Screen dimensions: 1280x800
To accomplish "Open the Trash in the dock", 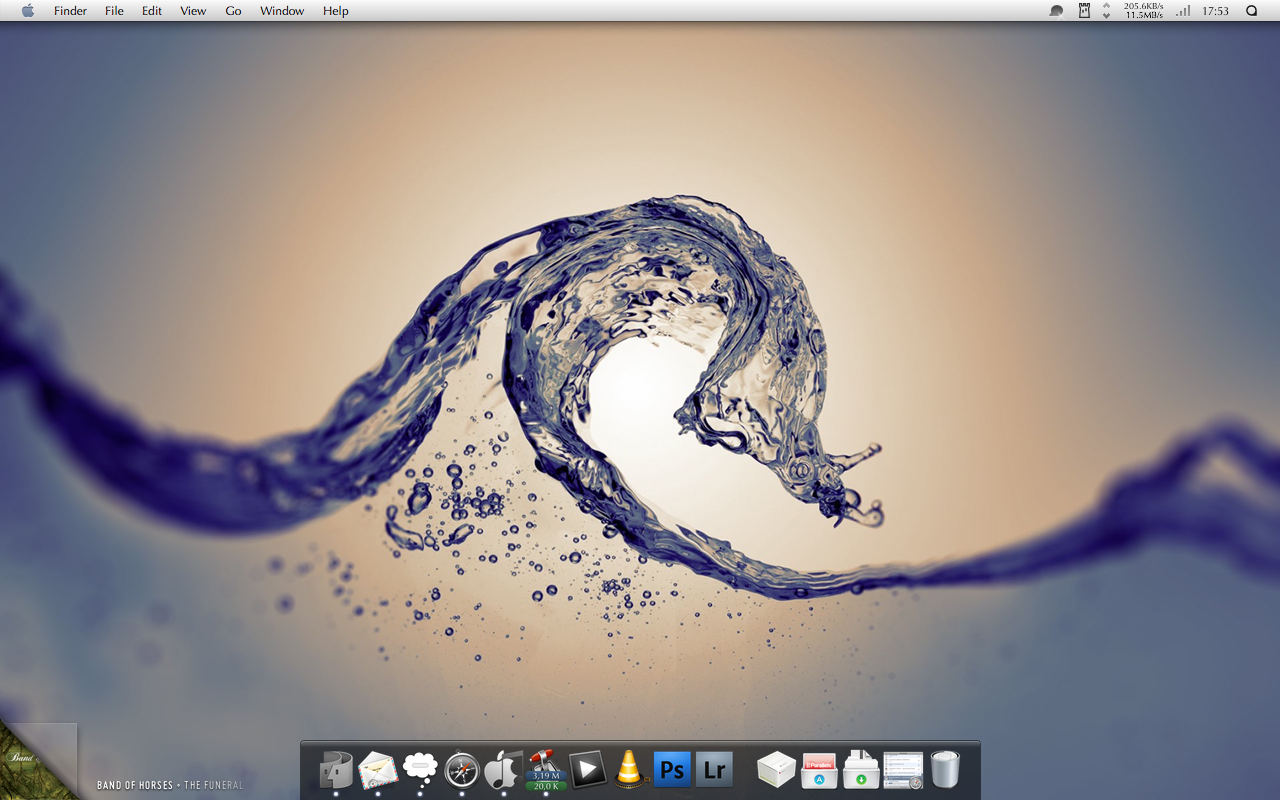I will (x=945, y=770).
